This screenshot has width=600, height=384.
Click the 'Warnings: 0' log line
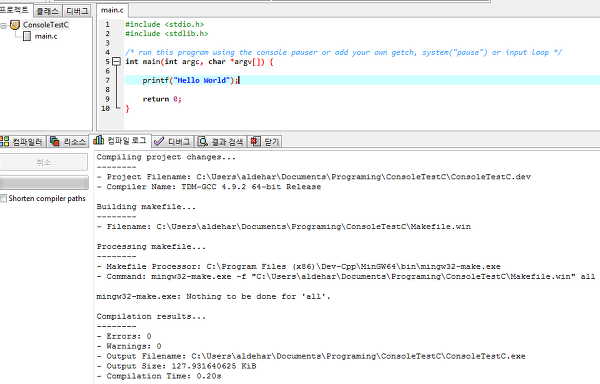(x=129, y=346)
